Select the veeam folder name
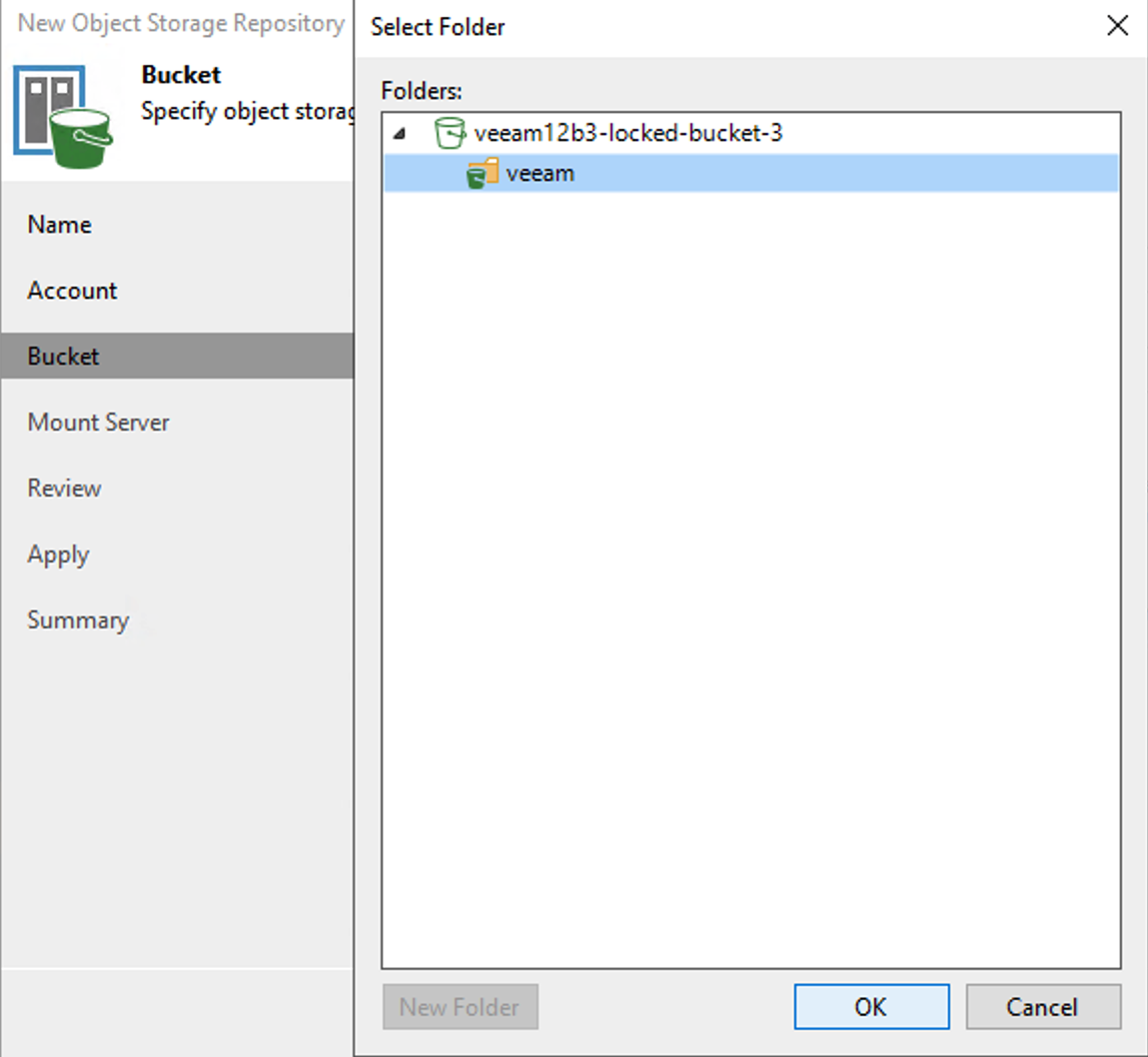Viewport: 1148px width, 1057px height. [540, 174]
